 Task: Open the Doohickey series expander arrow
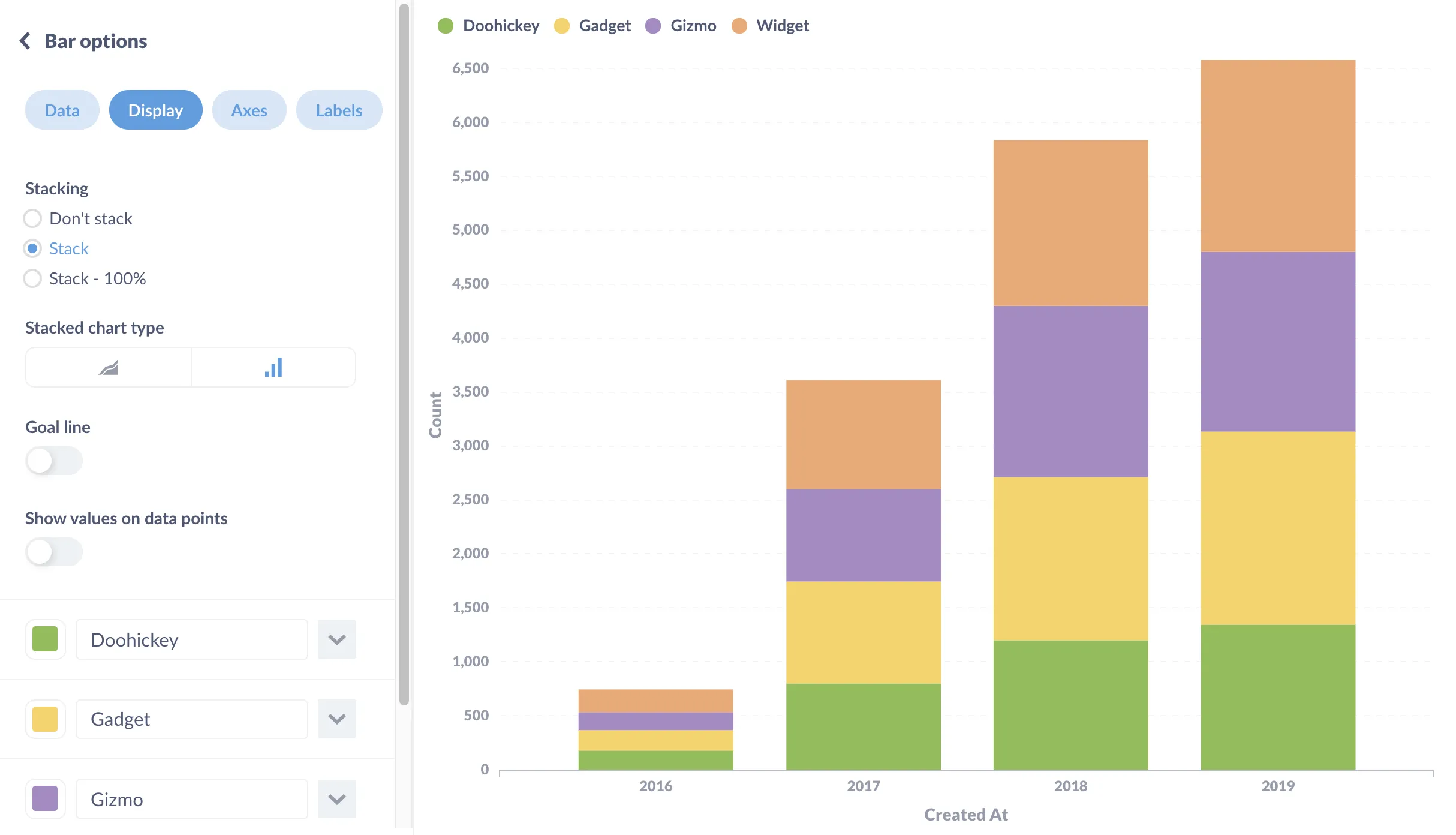tap(337, 638)
